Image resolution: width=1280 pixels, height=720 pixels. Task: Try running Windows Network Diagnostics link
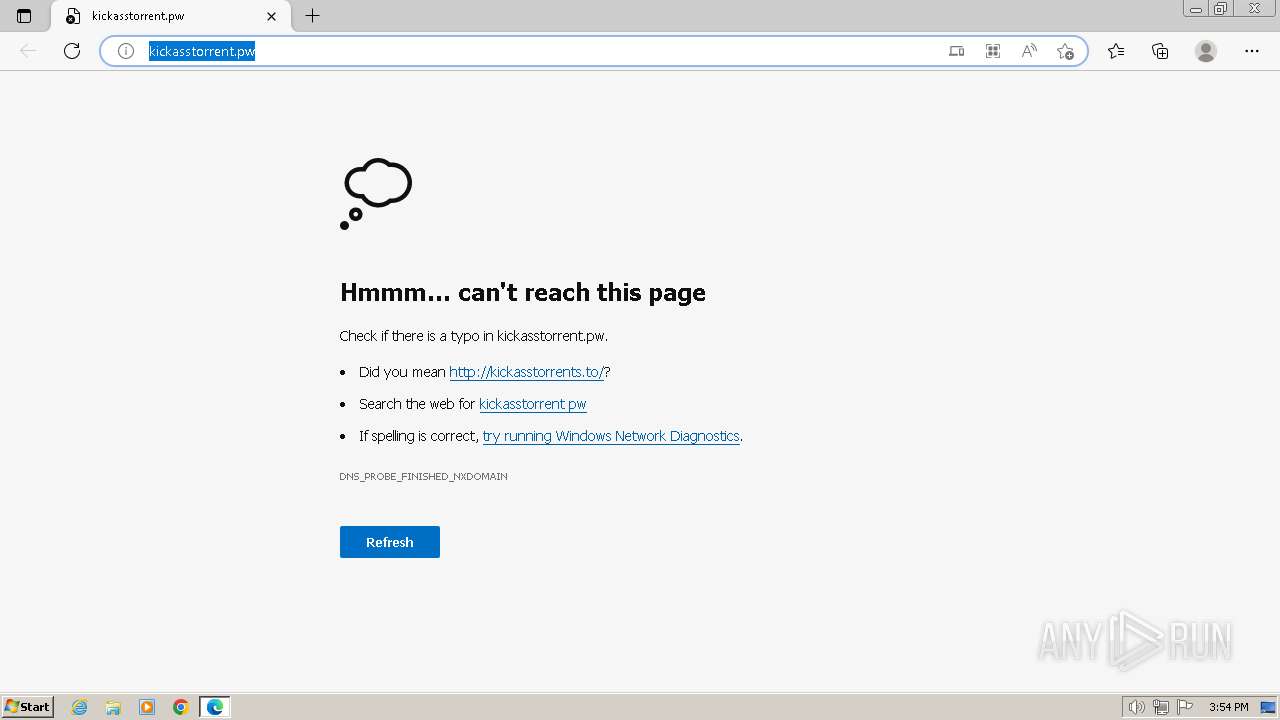click(x=611, y=436)
